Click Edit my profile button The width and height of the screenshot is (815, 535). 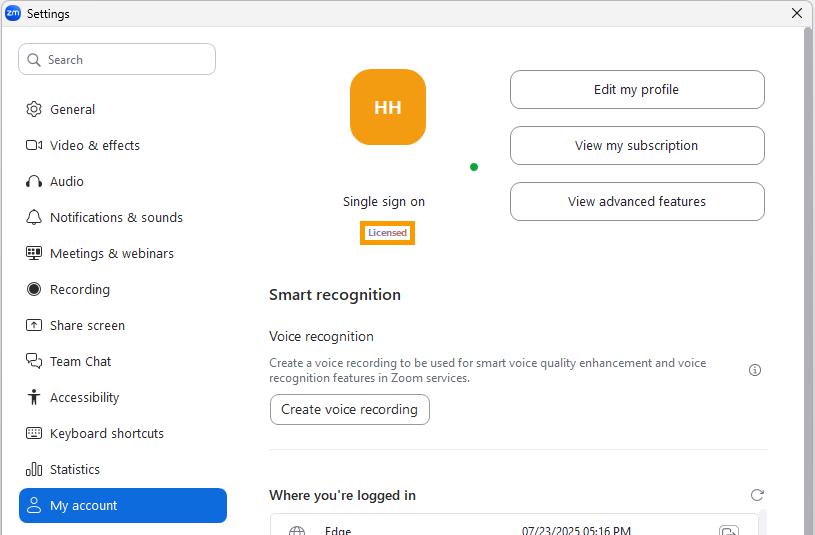click(x=637, y=89)
